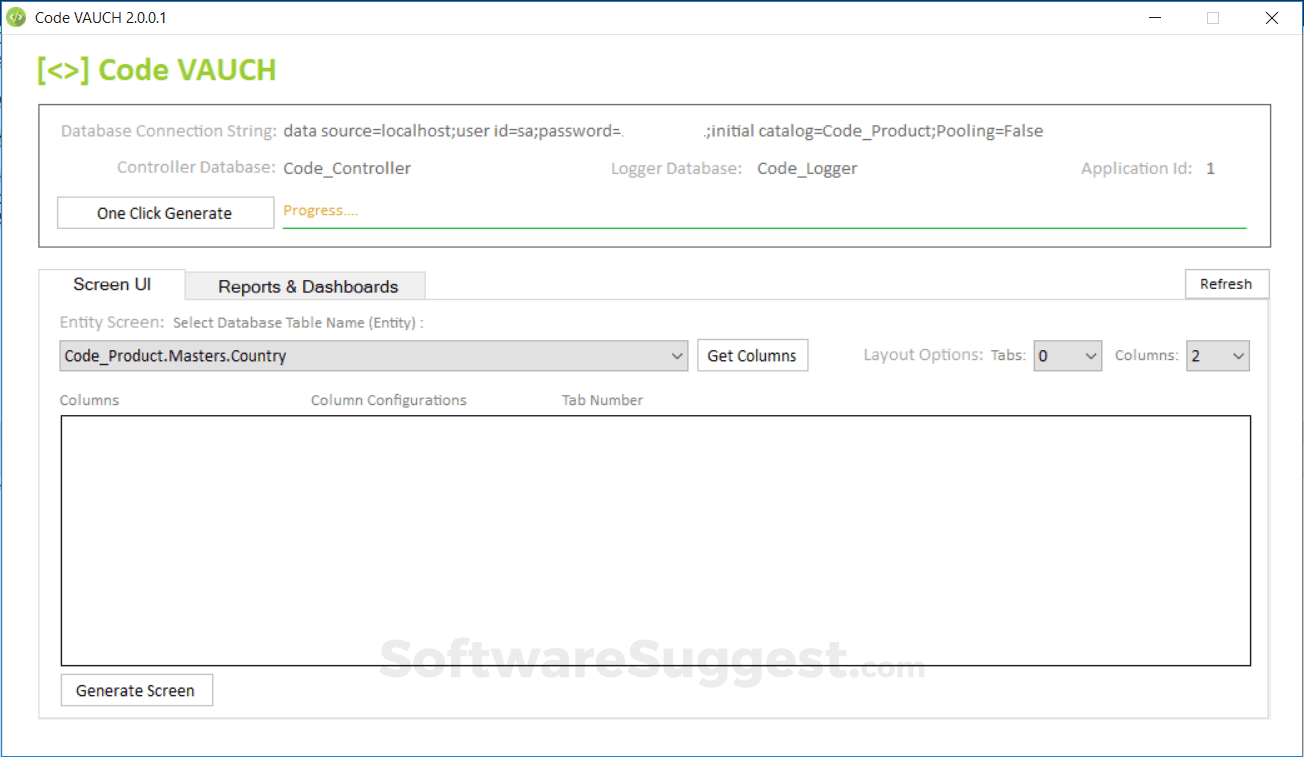Click the "Select Database Table Name (Entity) :" label
Viewport: 1304px width, 757px height.
[x=298, y=323]
